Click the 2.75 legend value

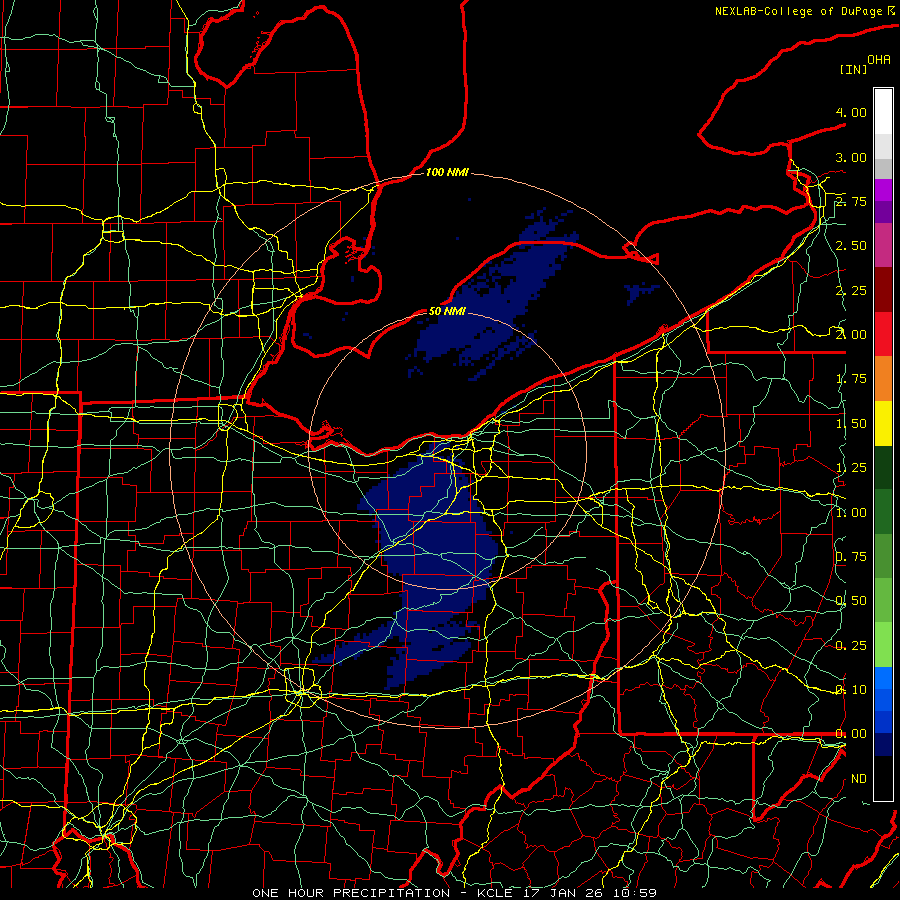tap(851, 201)
